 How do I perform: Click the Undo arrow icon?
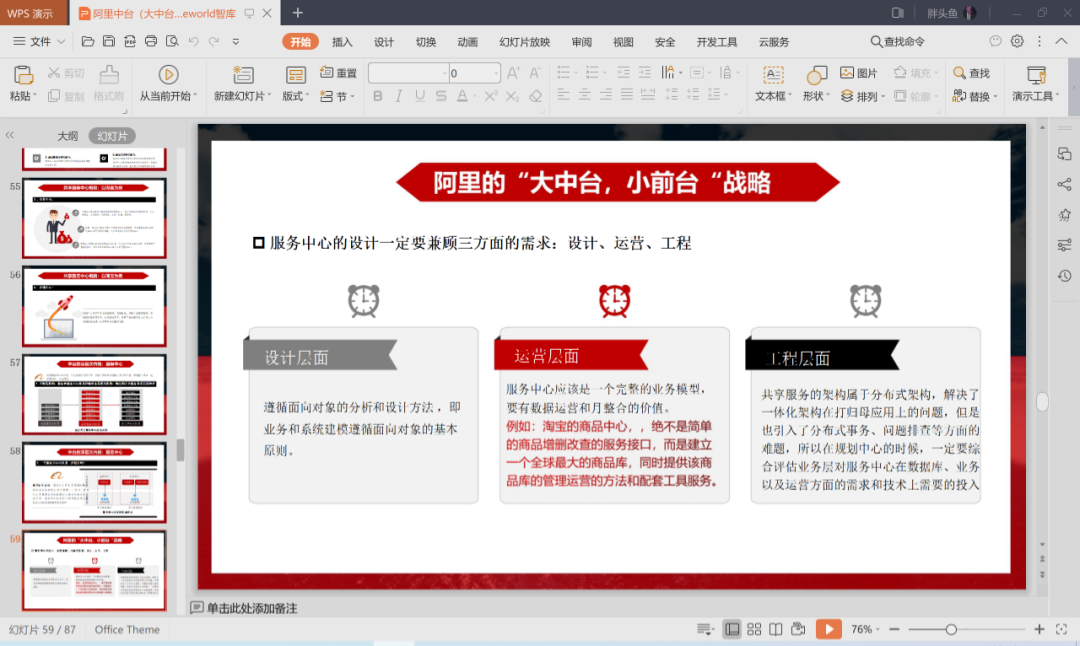(194, 41)
